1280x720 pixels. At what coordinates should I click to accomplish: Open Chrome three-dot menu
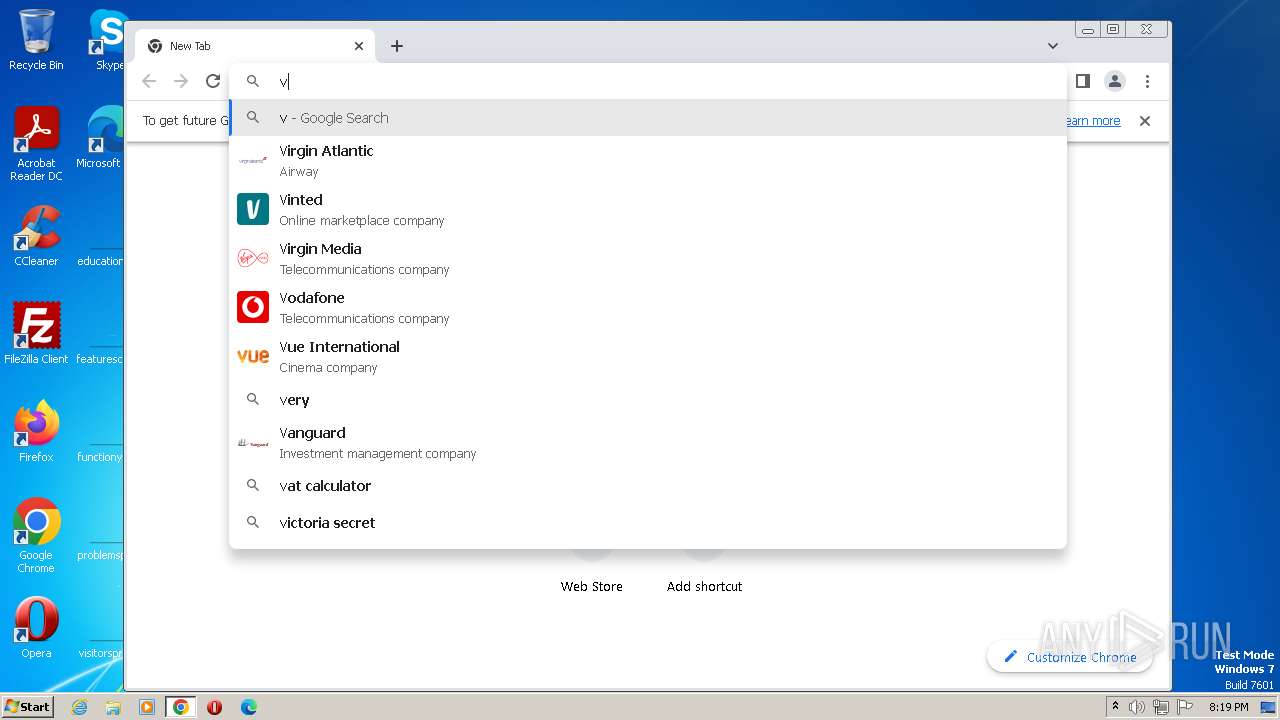(1147, 81)
